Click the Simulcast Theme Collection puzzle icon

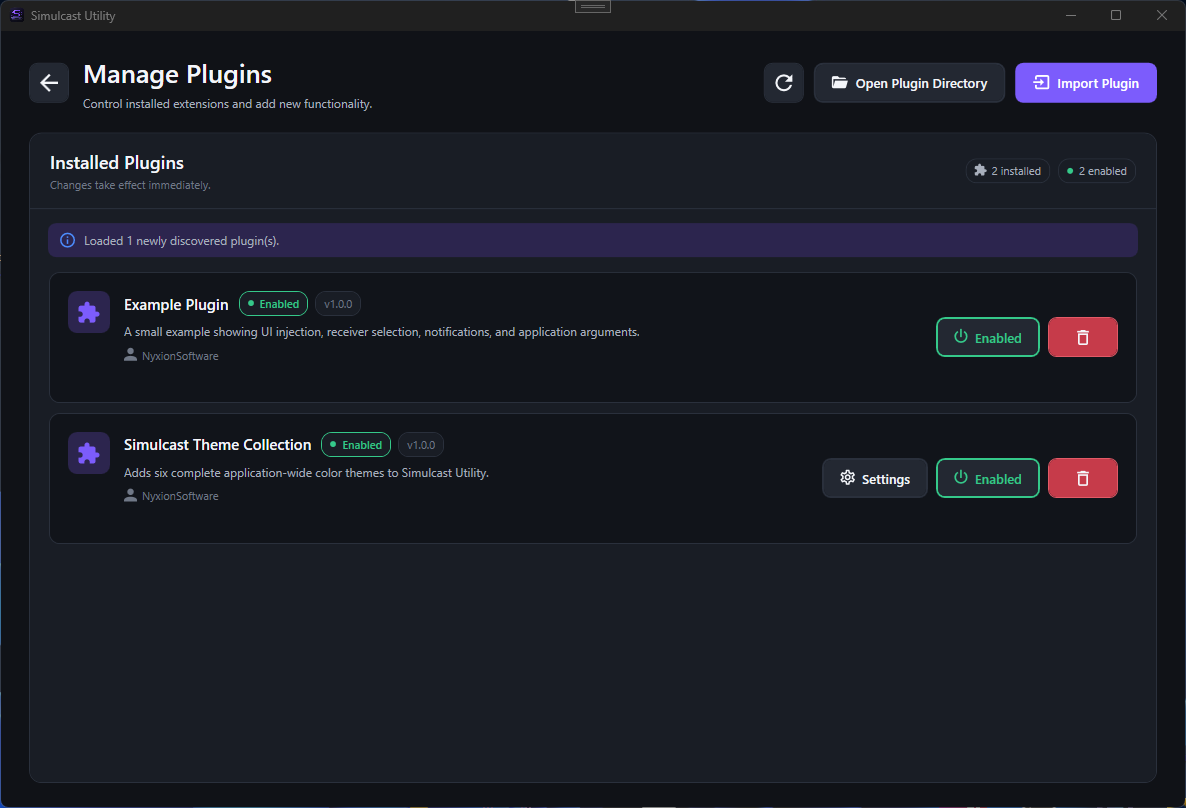click(89, 453)
